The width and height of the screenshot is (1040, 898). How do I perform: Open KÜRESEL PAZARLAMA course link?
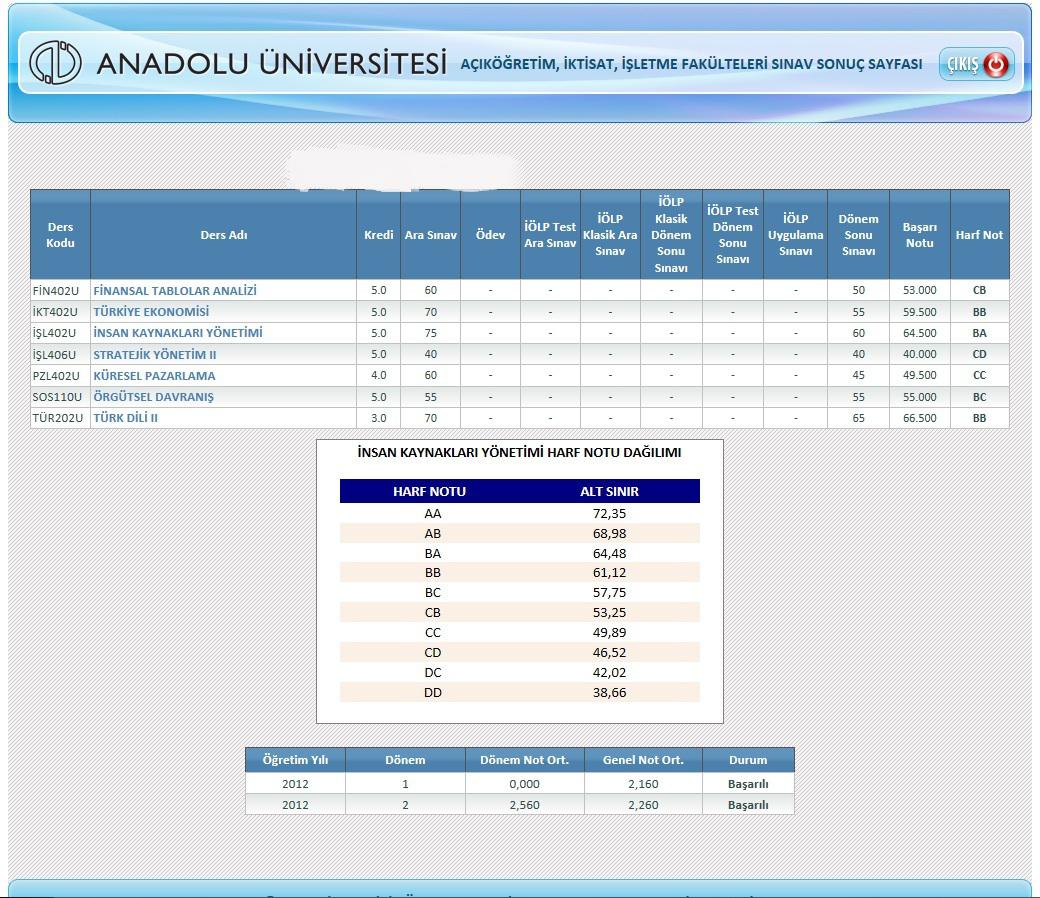tap(154, 375)
